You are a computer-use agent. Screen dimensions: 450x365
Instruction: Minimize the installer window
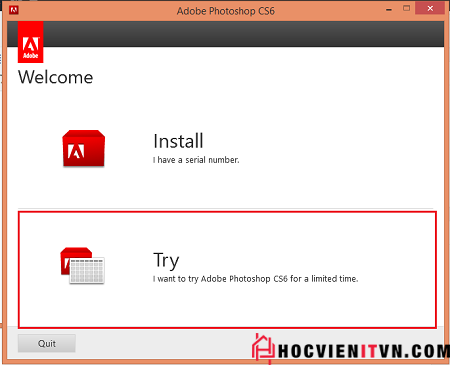click(x=389, y=9)
